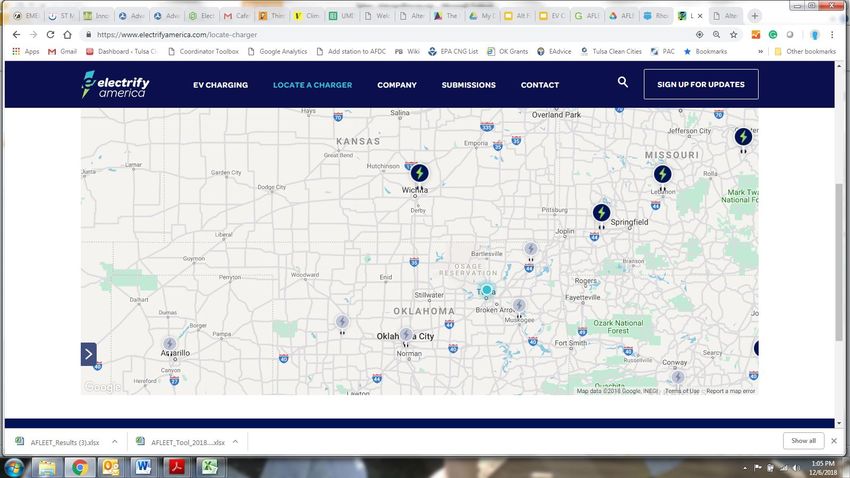Open the faded charger pin between Bartlesville and Joplin
Screen dimensions: 850x478
click(x=531, y=249)
